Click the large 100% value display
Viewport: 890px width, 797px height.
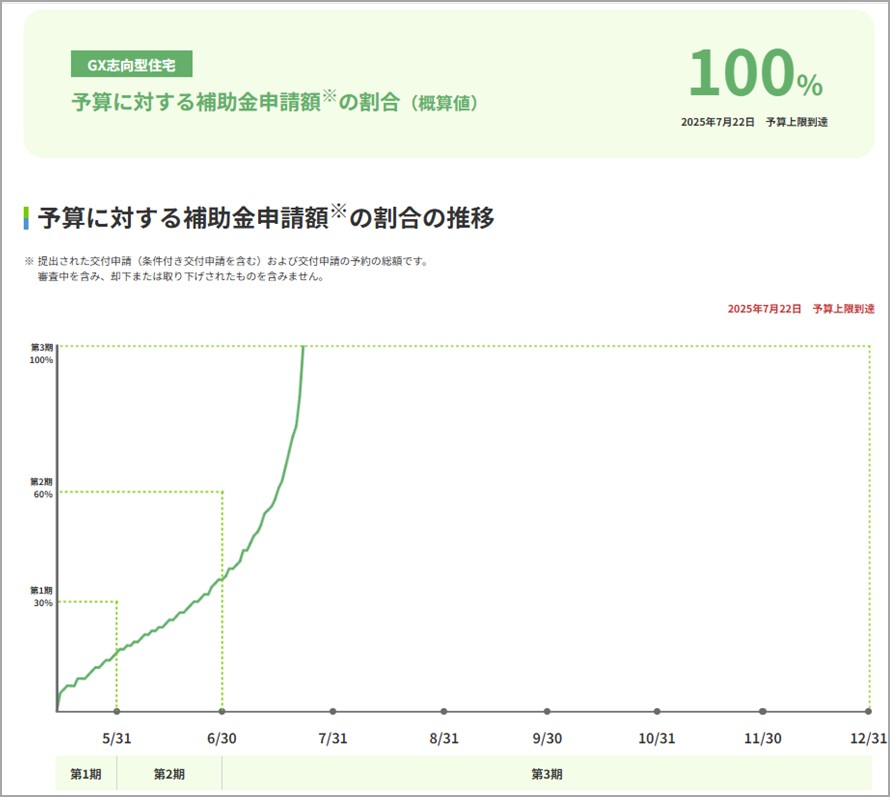coord(755,71)
